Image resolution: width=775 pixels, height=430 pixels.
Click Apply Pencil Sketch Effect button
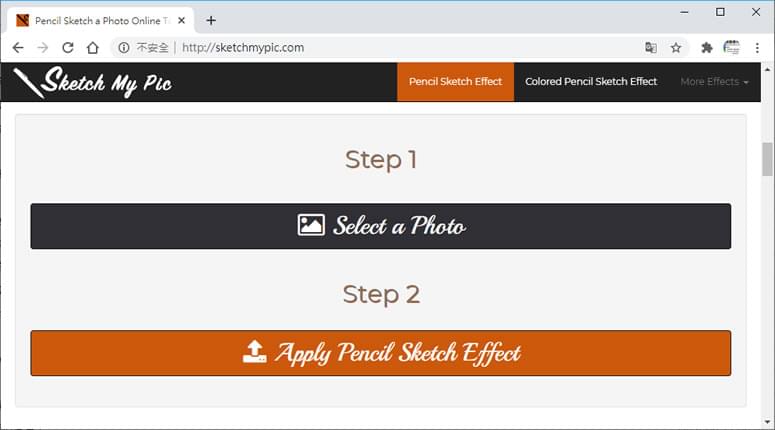(x=381, y=353)
